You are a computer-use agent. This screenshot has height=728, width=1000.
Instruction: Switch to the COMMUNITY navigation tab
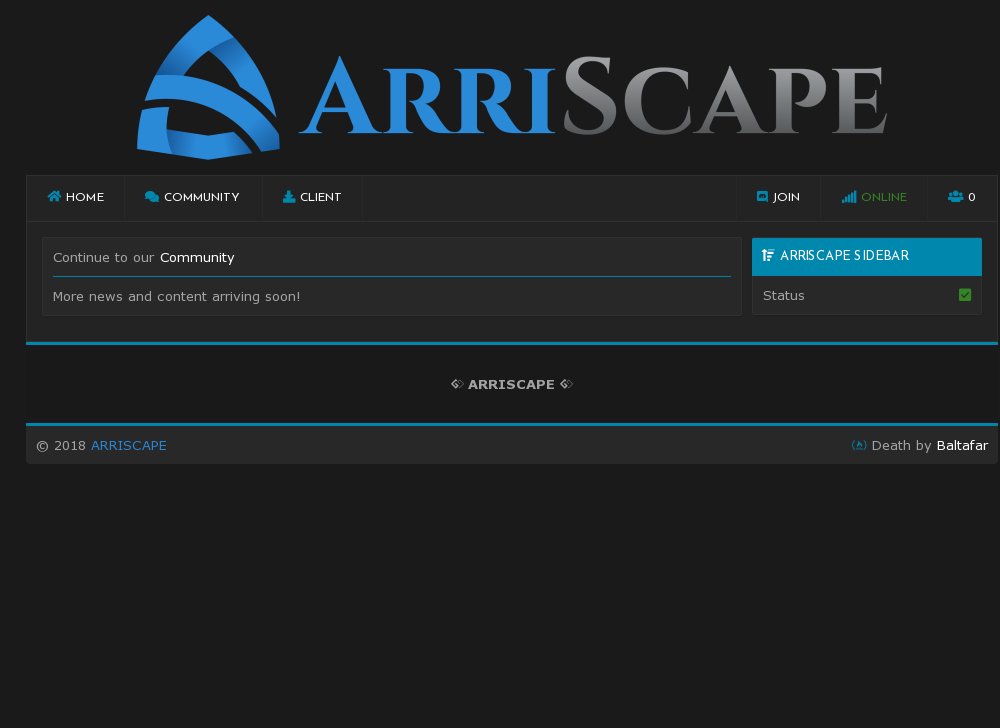(193, 197)
